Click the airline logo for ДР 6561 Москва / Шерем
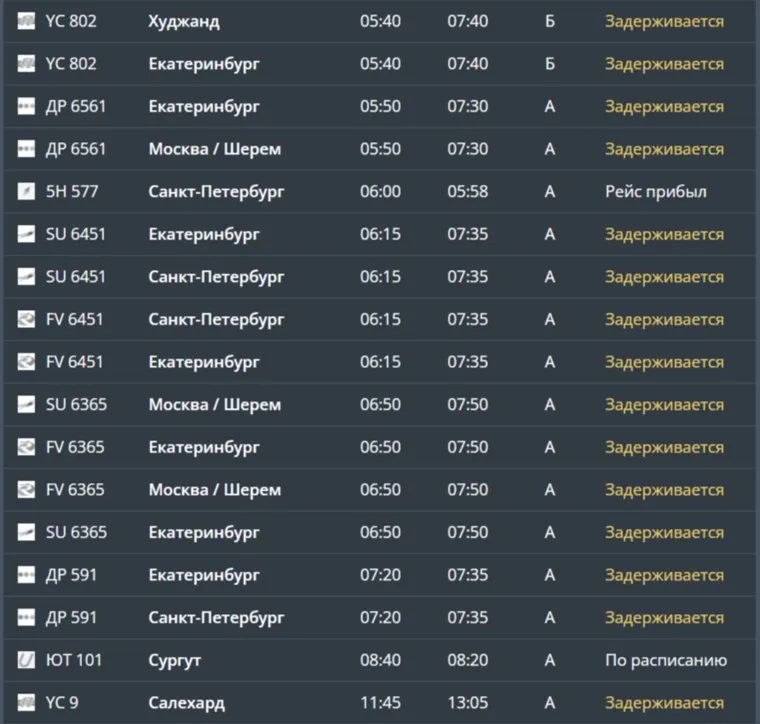Screen dimensions: 760x724 click(x=26, y=149)
